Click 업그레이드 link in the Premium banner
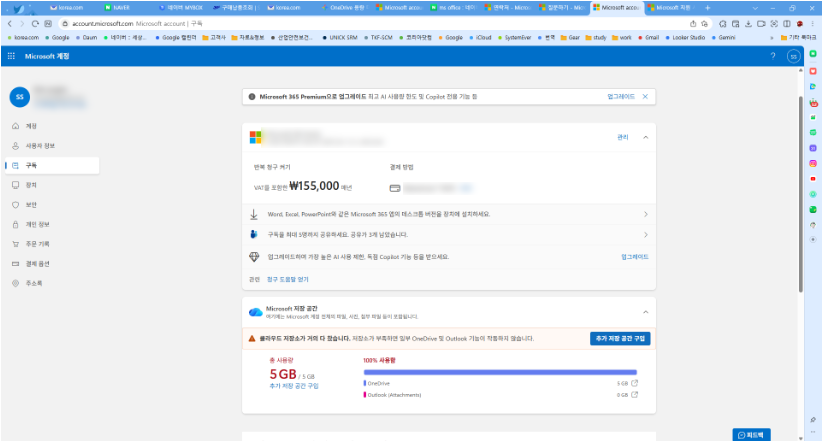 tap(621, 97)
